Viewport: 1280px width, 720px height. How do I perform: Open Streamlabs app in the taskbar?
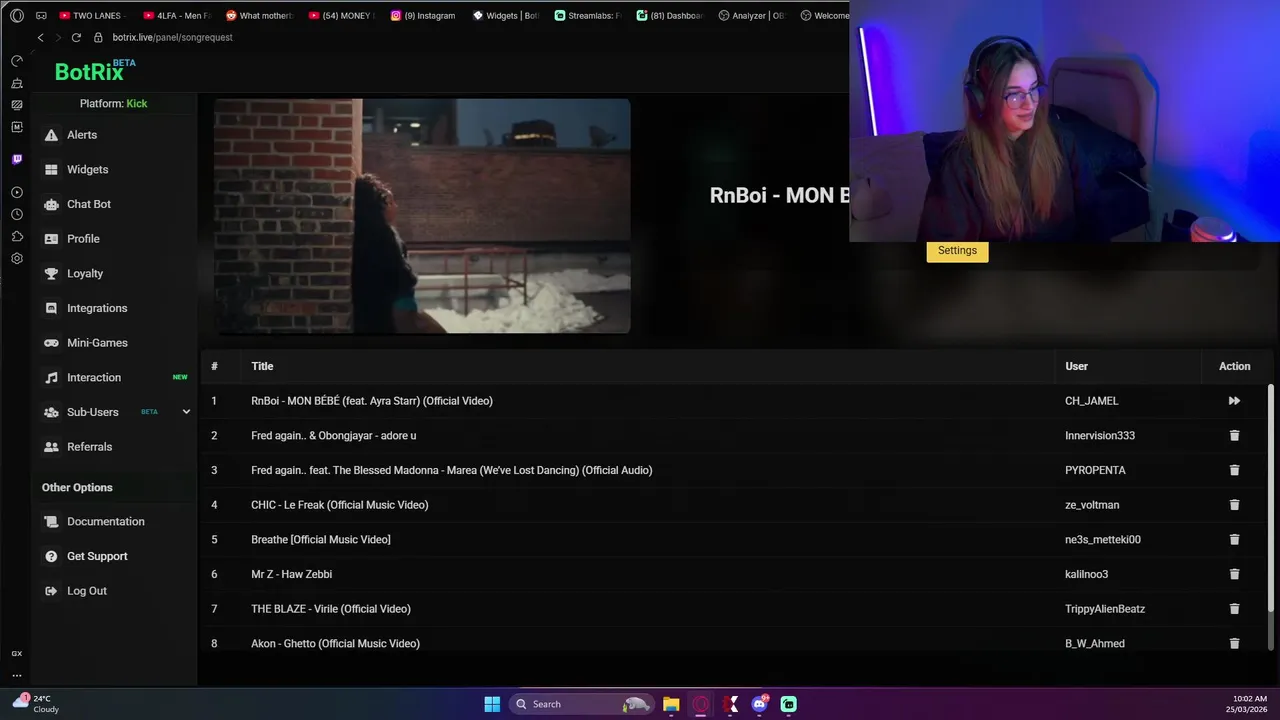click(x=788, y=704)
